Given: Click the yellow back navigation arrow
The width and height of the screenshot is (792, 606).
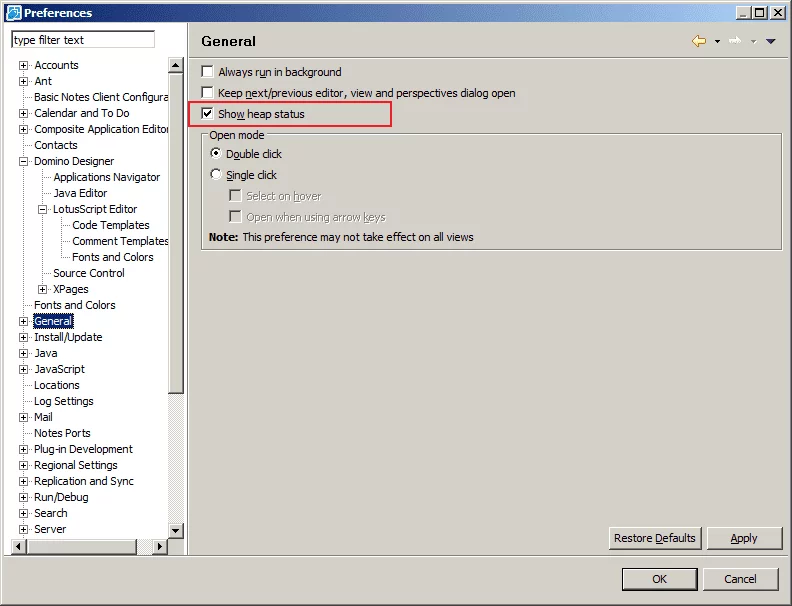Looking at the screenshot, I should tap(698, 41).
